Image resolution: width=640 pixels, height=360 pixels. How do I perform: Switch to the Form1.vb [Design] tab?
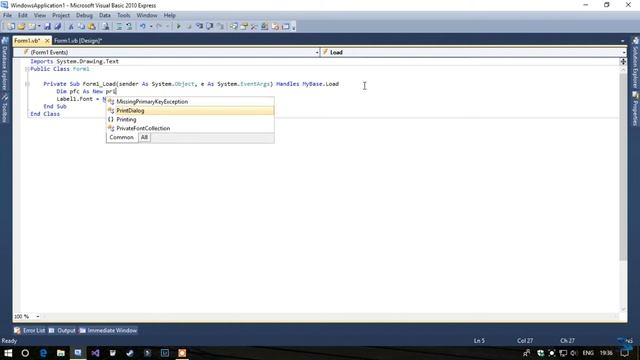pos(78,41)
